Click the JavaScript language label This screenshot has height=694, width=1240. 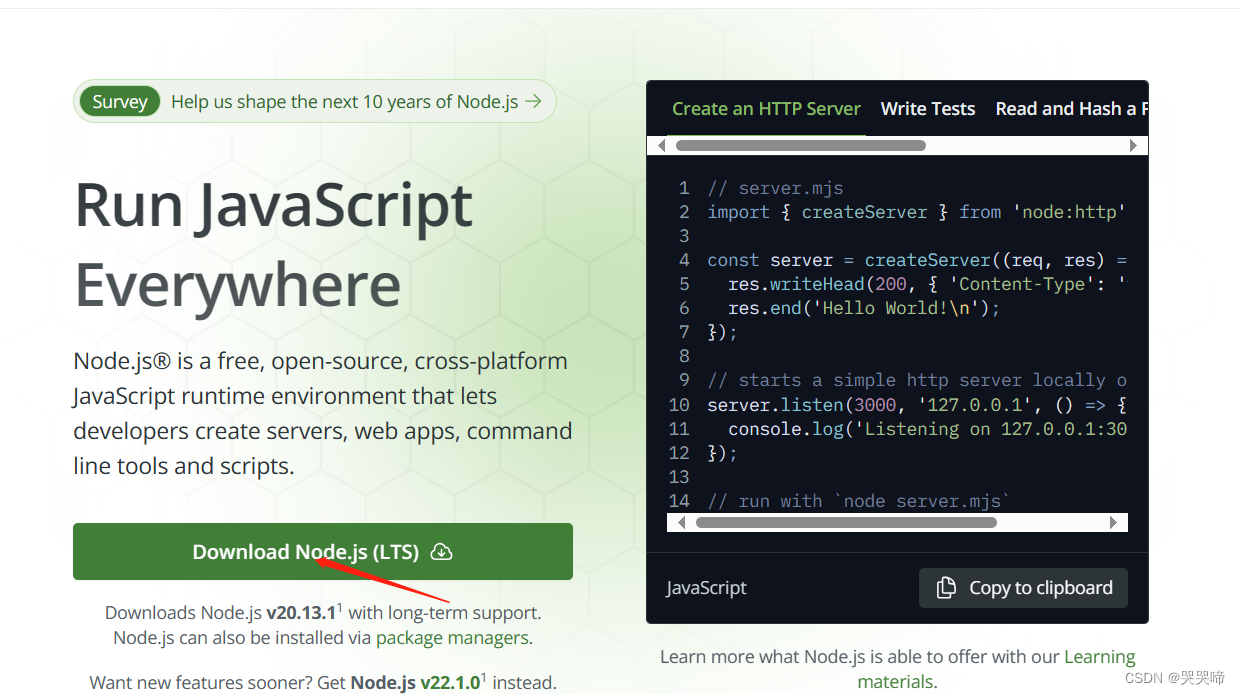tap(707, 588)
